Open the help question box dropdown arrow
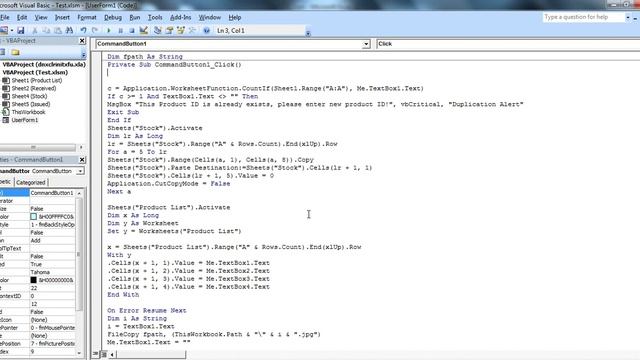This screenshot has width=640, height=360. coord(628,17)
